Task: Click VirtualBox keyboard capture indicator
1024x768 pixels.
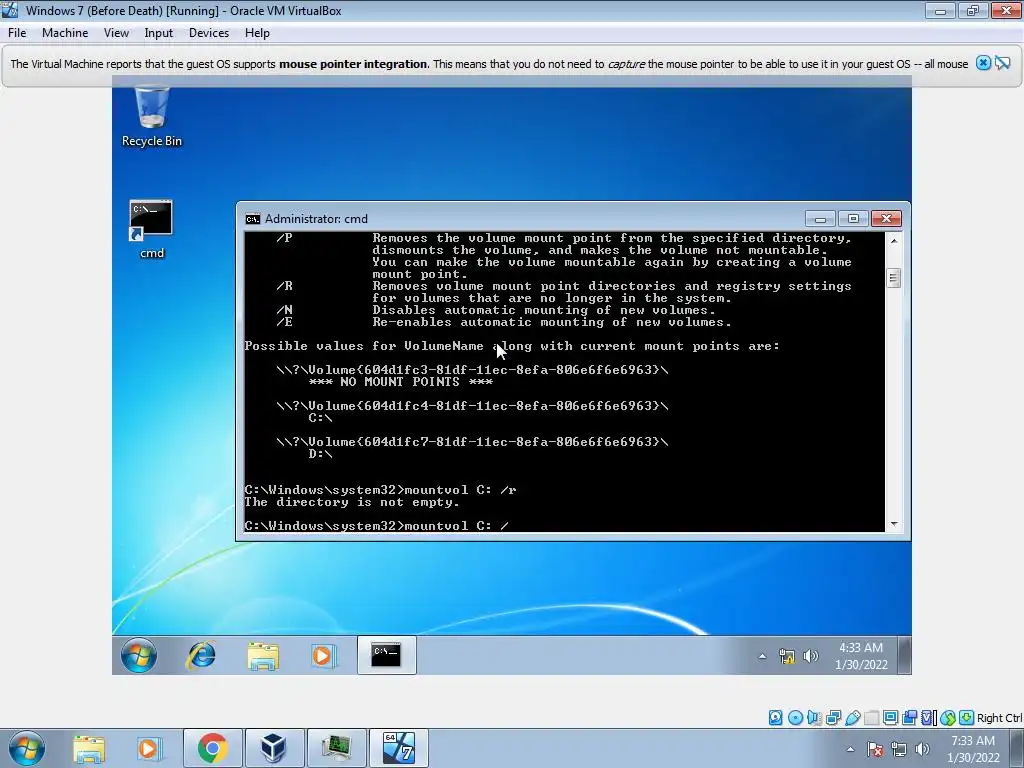Action: tap(967, 718)
